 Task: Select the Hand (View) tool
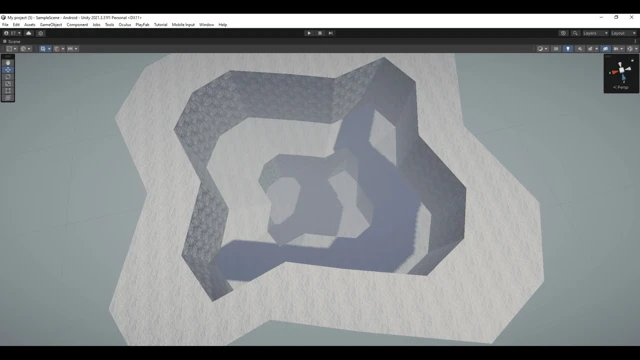pyautogui.click(x=8, y=63)
